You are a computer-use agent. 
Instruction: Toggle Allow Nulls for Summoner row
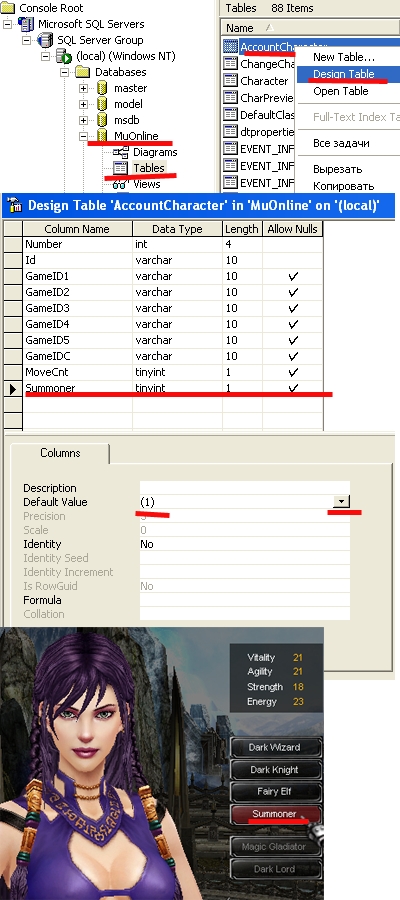[x=293, y=388]
